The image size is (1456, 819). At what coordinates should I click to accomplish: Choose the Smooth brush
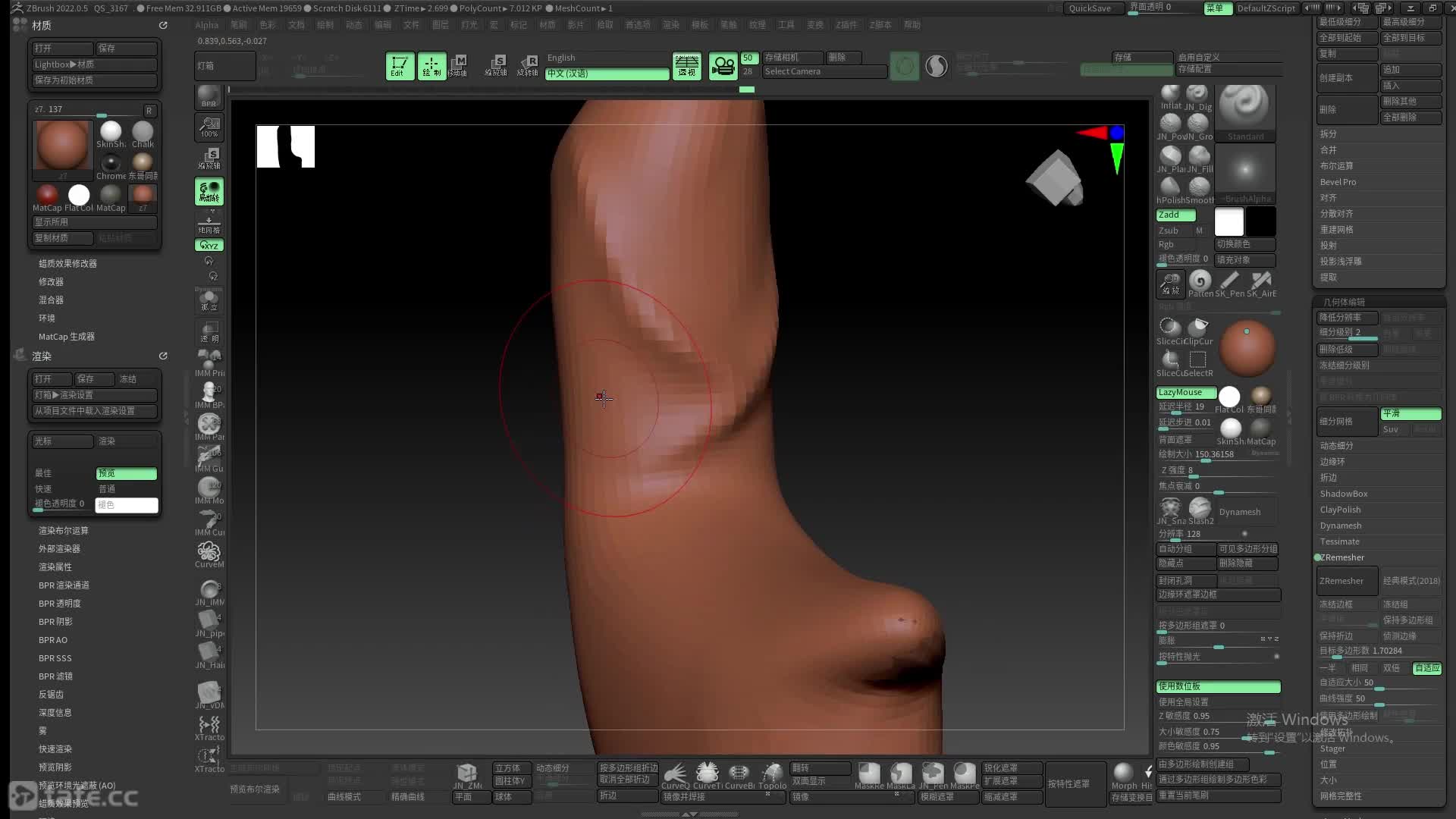pos(1199,190)
